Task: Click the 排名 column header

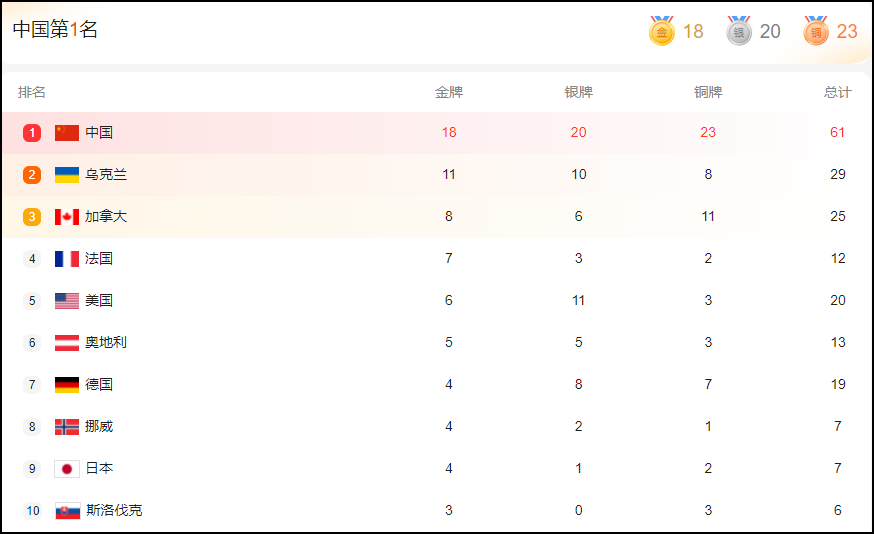Action: (32, 92)
